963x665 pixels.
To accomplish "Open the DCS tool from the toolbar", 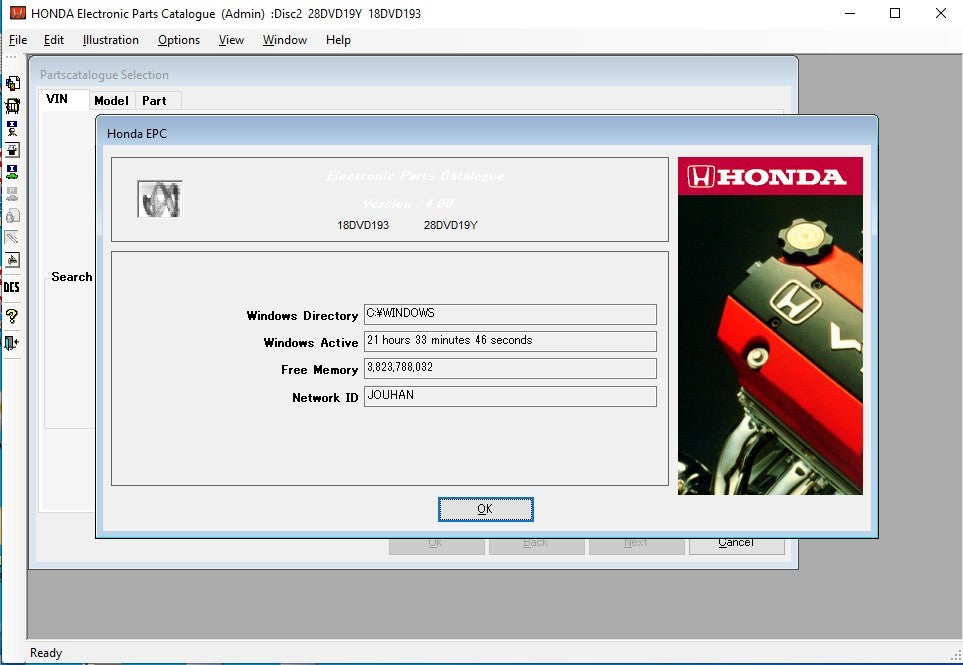I will click(x=12, y=288).
